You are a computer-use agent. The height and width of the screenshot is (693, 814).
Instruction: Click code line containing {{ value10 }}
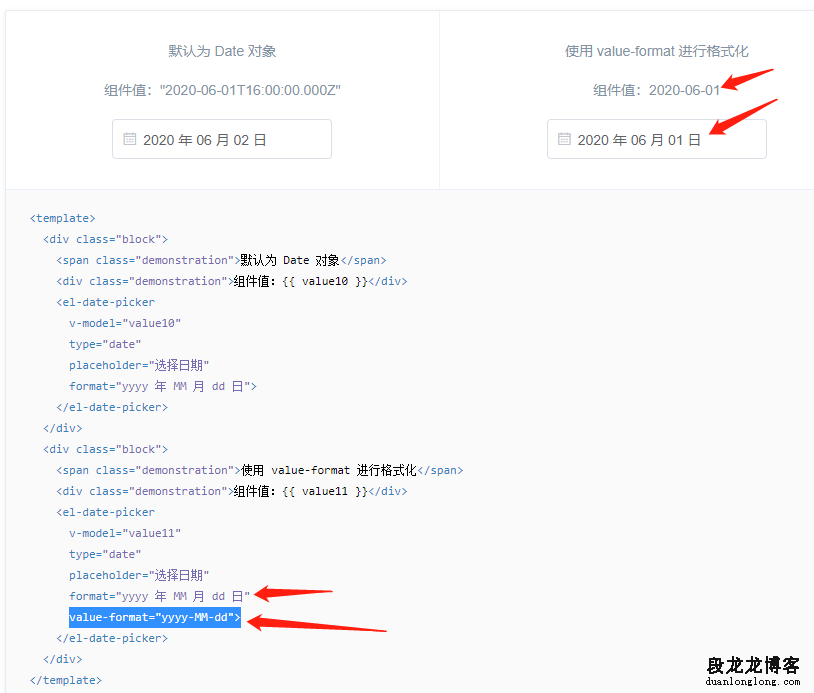232,281
